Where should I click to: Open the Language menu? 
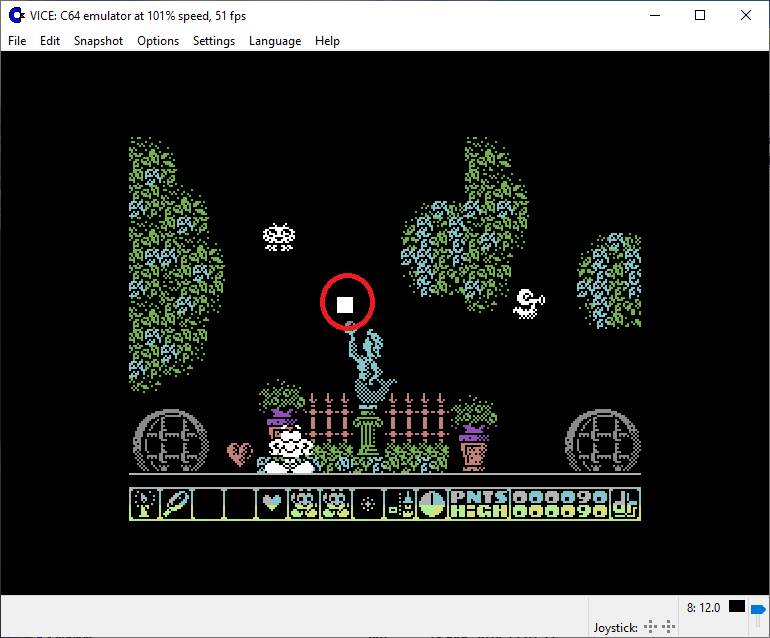click(x=275, y=41)
